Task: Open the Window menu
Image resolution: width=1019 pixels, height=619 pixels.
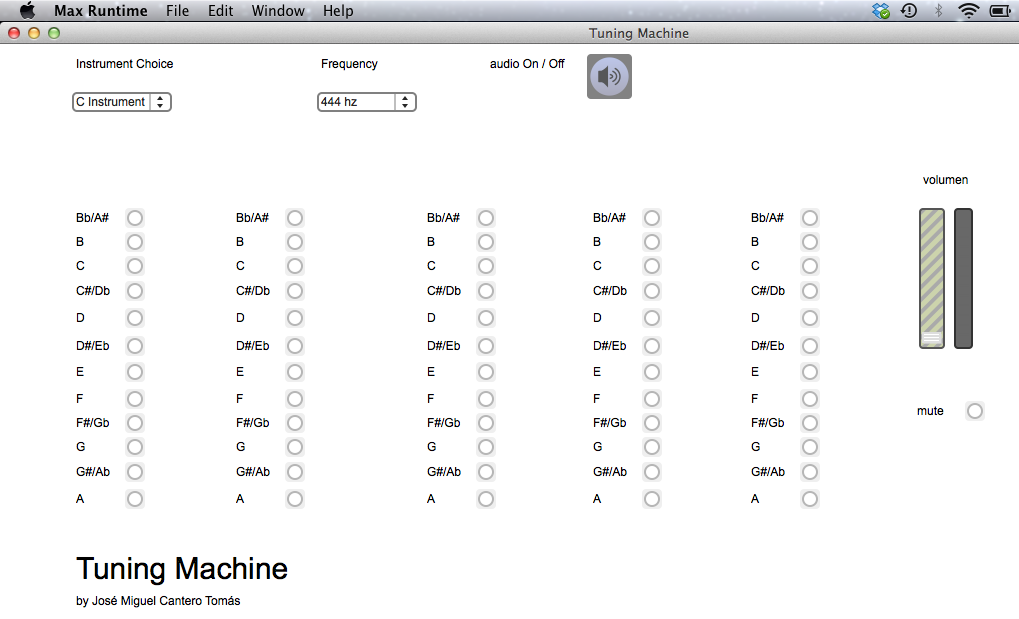Action: (278, 10)
